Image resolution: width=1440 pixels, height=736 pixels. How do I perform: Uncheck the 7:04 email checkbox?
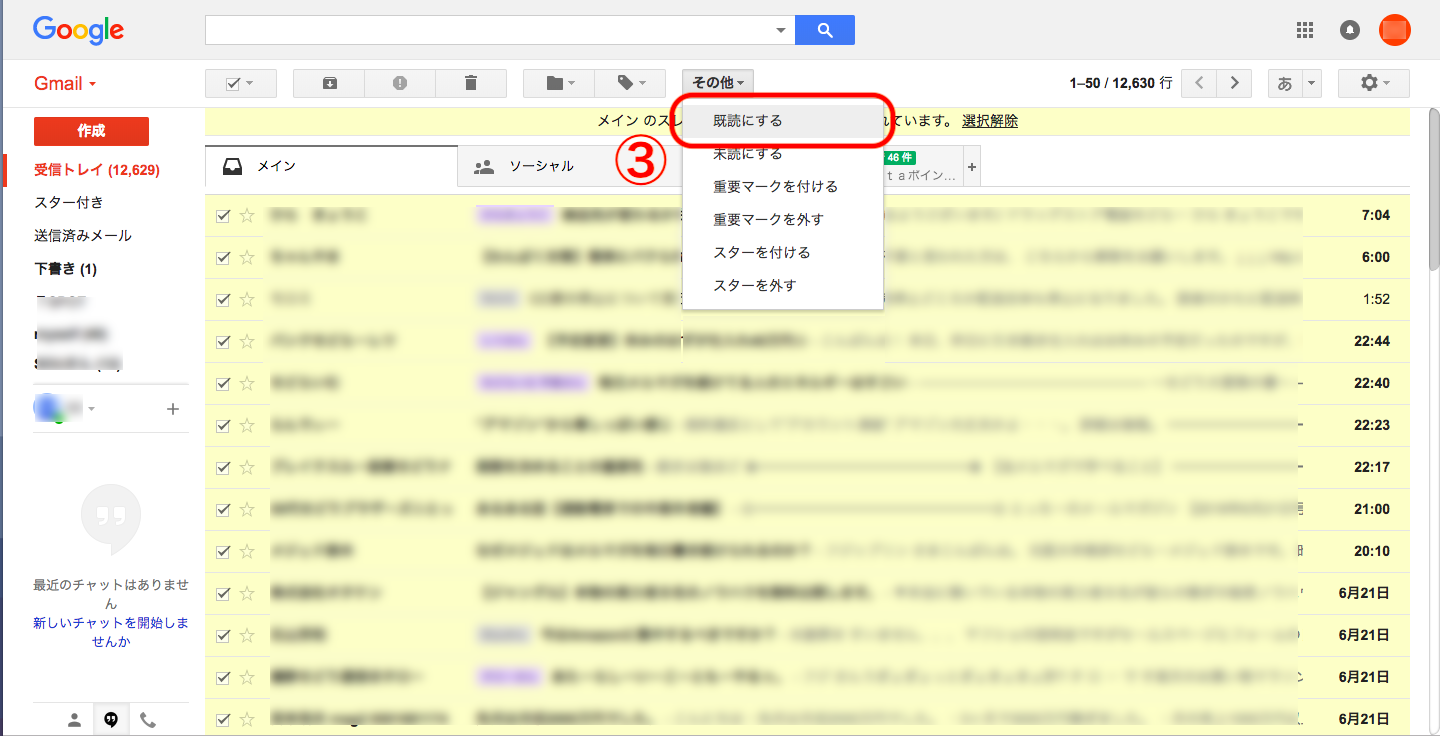click(223, 215)
